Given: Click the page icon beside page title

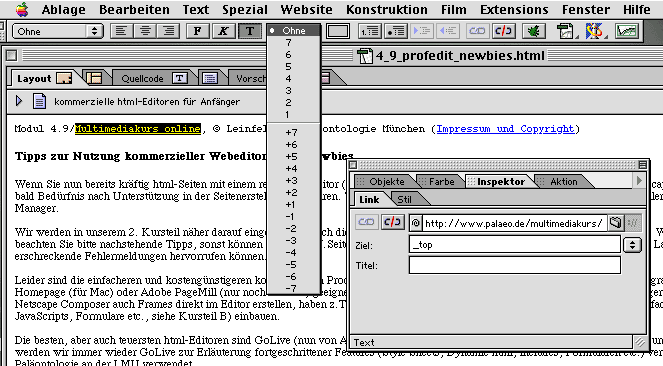Looking at the screenshot, I should coord(39,101).
